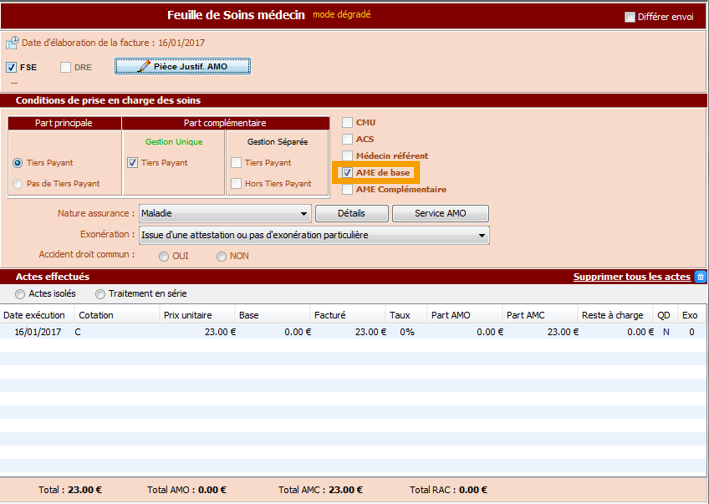Screen dimensions: 709x504
Task: Select the 16/01/2017 act row
Action: point(300,332)
